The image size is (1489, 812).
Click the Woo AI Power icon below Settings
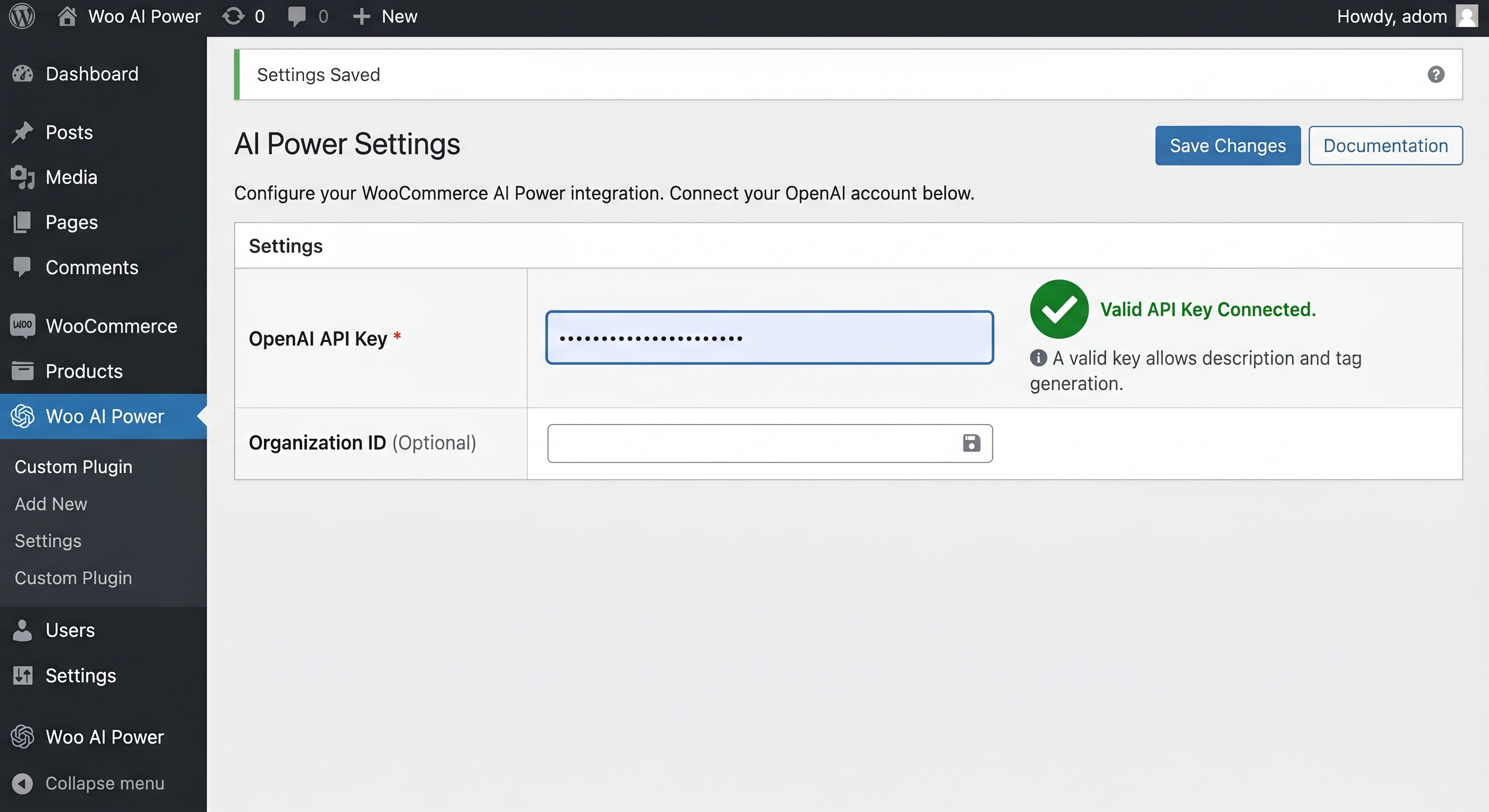23,737
